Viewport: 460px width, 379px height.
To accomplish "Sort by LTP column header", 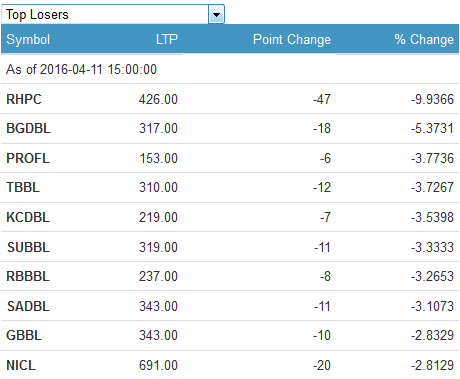I will 167,39.
